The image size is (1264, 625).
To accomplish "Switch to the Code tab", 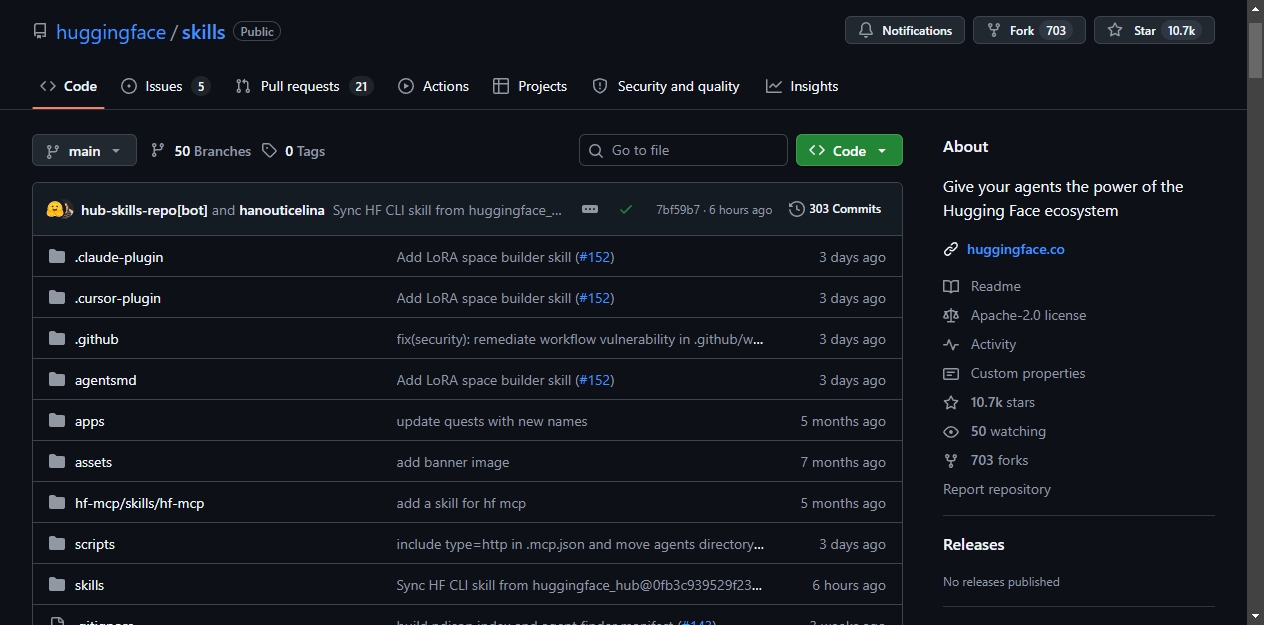I will (68, 86).
